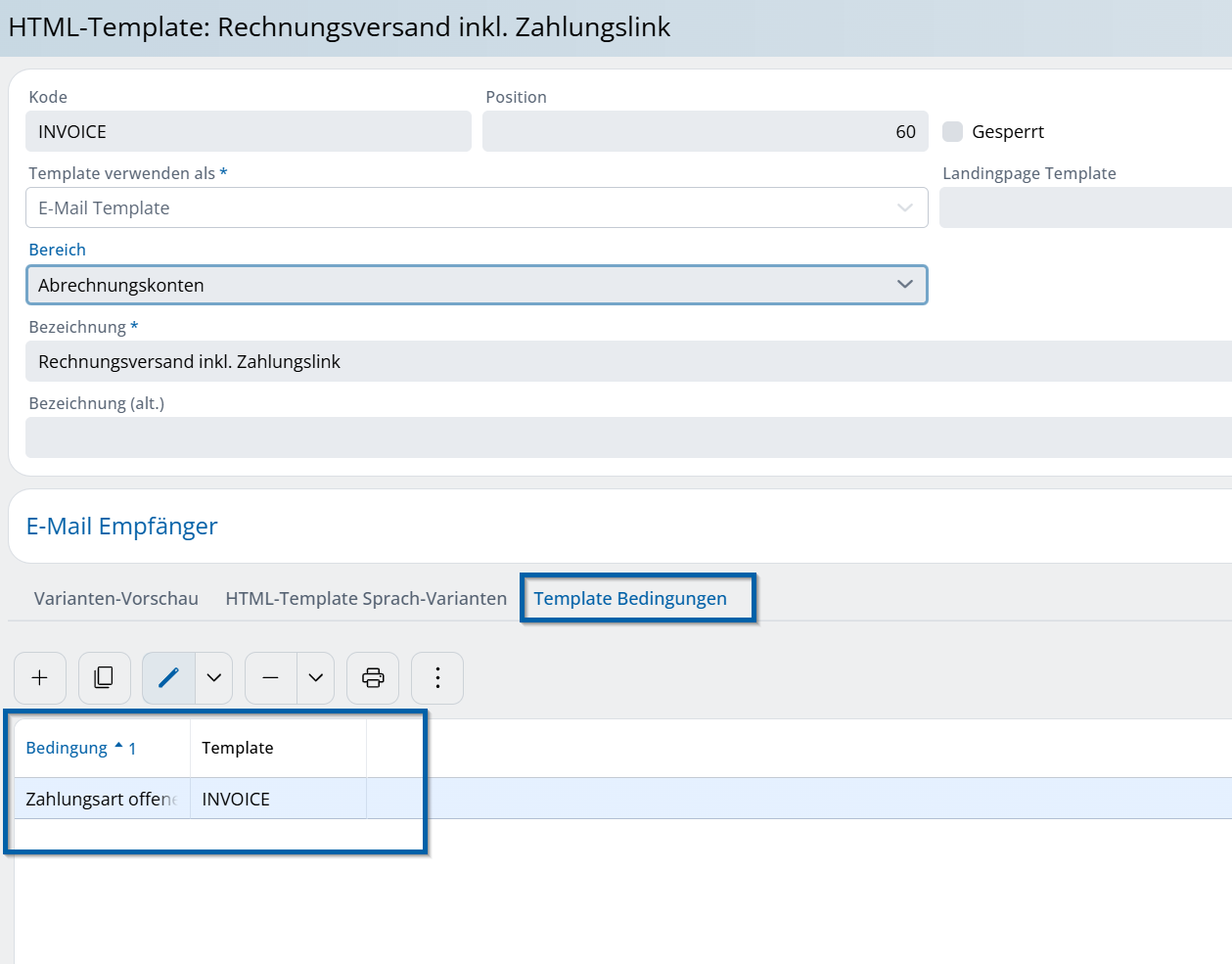This screenshot has height=964, width=1232.
Task: Click the Landingpage Template field
Action: point(1084,208)
